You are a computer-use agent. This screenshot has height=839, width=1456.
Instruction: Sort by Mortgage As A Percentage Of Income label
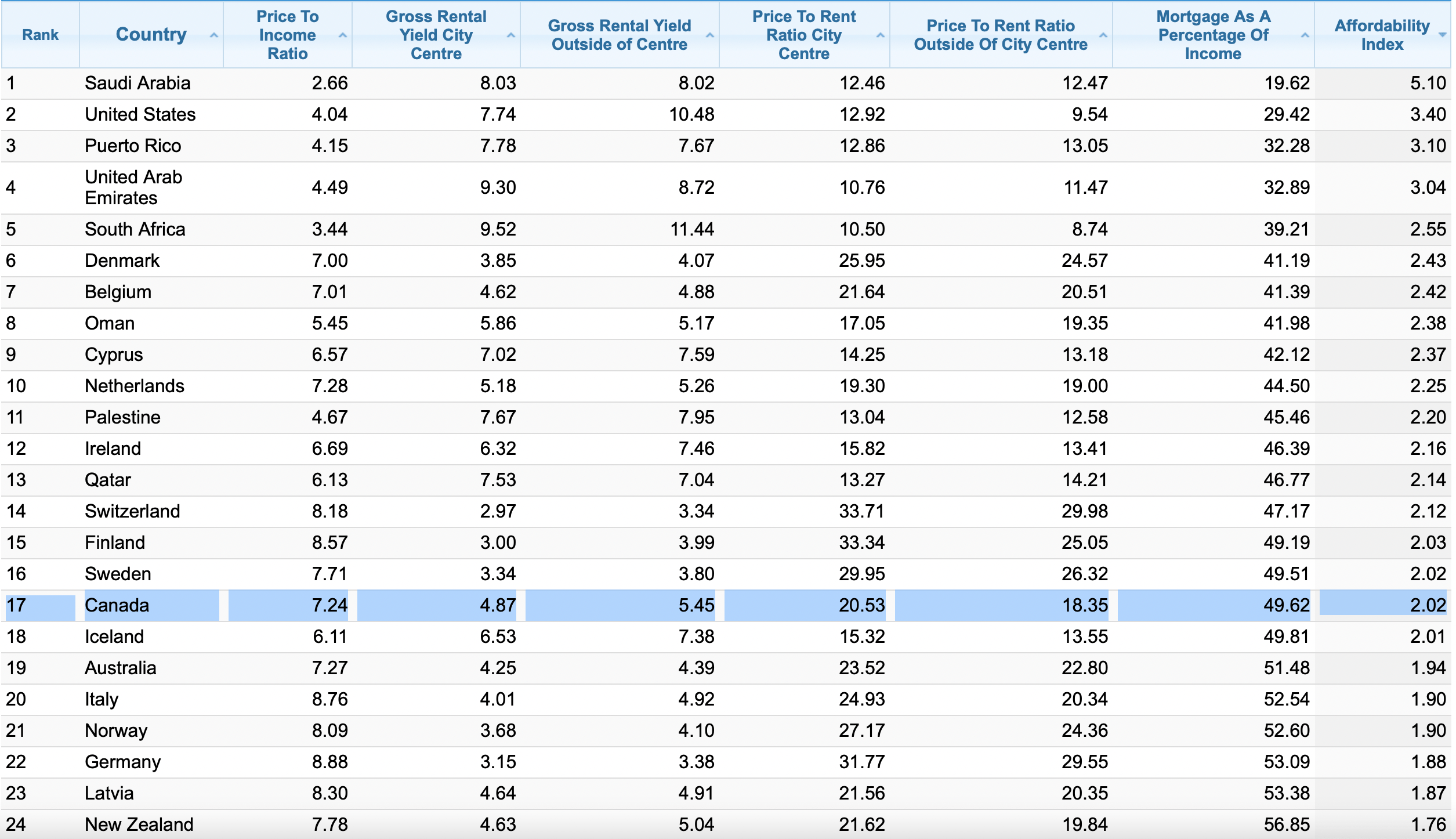pyautogui.click(x=1213, y=35)
